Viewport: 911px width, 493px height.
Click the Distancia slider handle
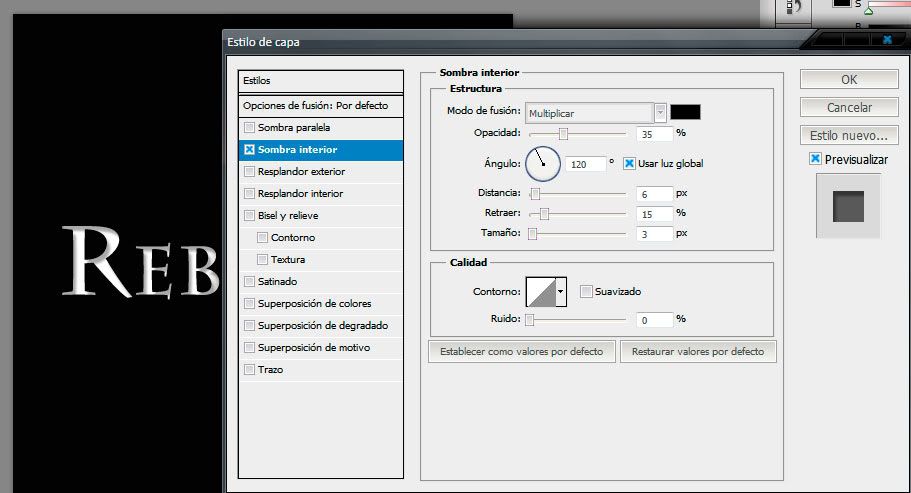[x=536, y=194]
